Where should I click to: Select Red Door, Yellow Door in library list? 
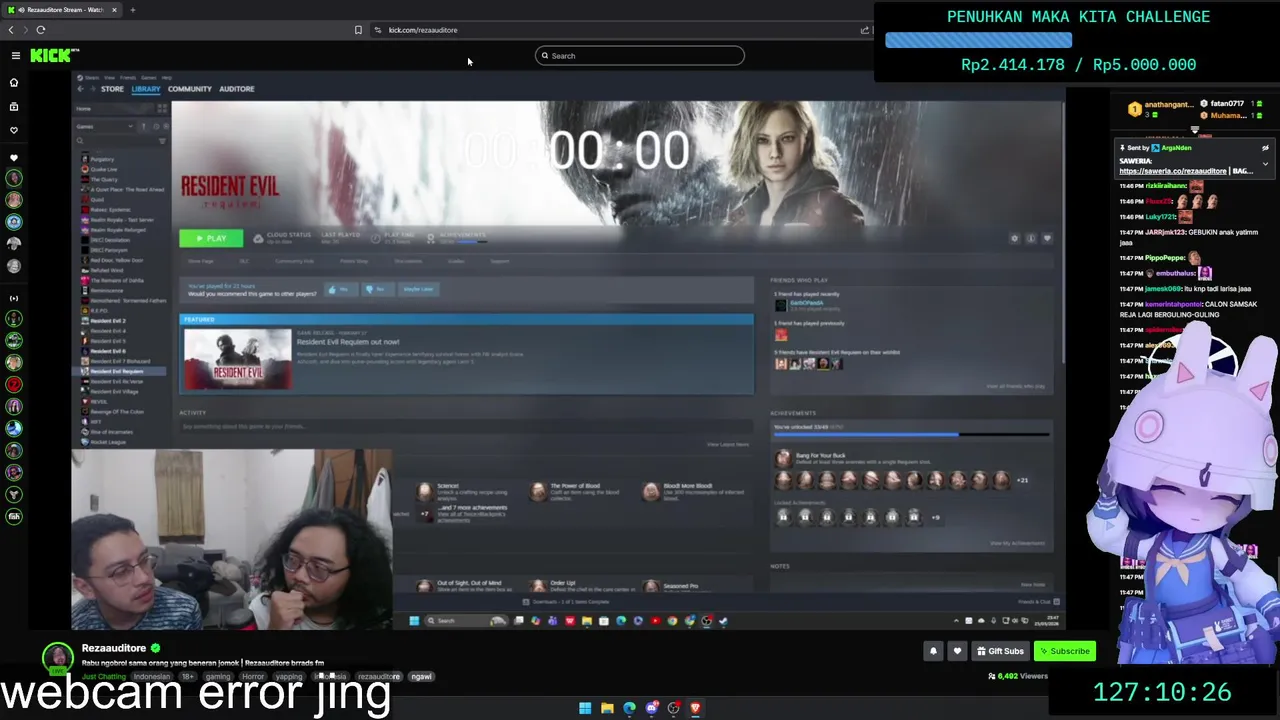(110, 260)
